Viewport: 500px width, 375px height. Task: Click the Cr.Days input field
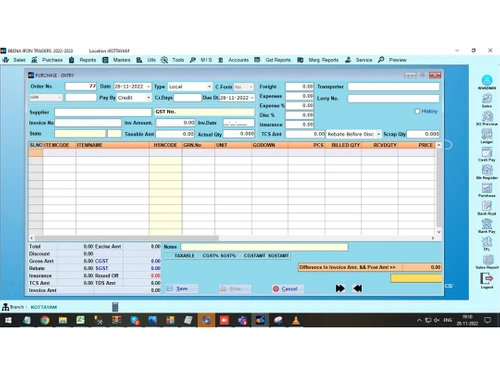[188, 98]
